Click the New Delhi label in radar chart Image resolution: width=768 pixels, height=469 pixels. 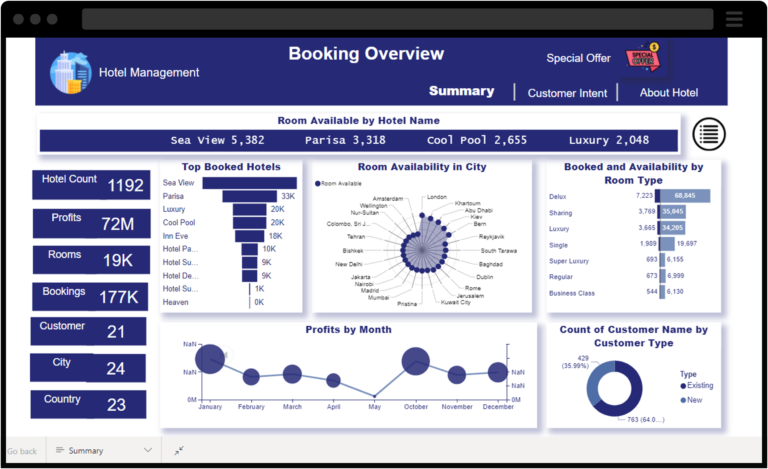point(348,264)
